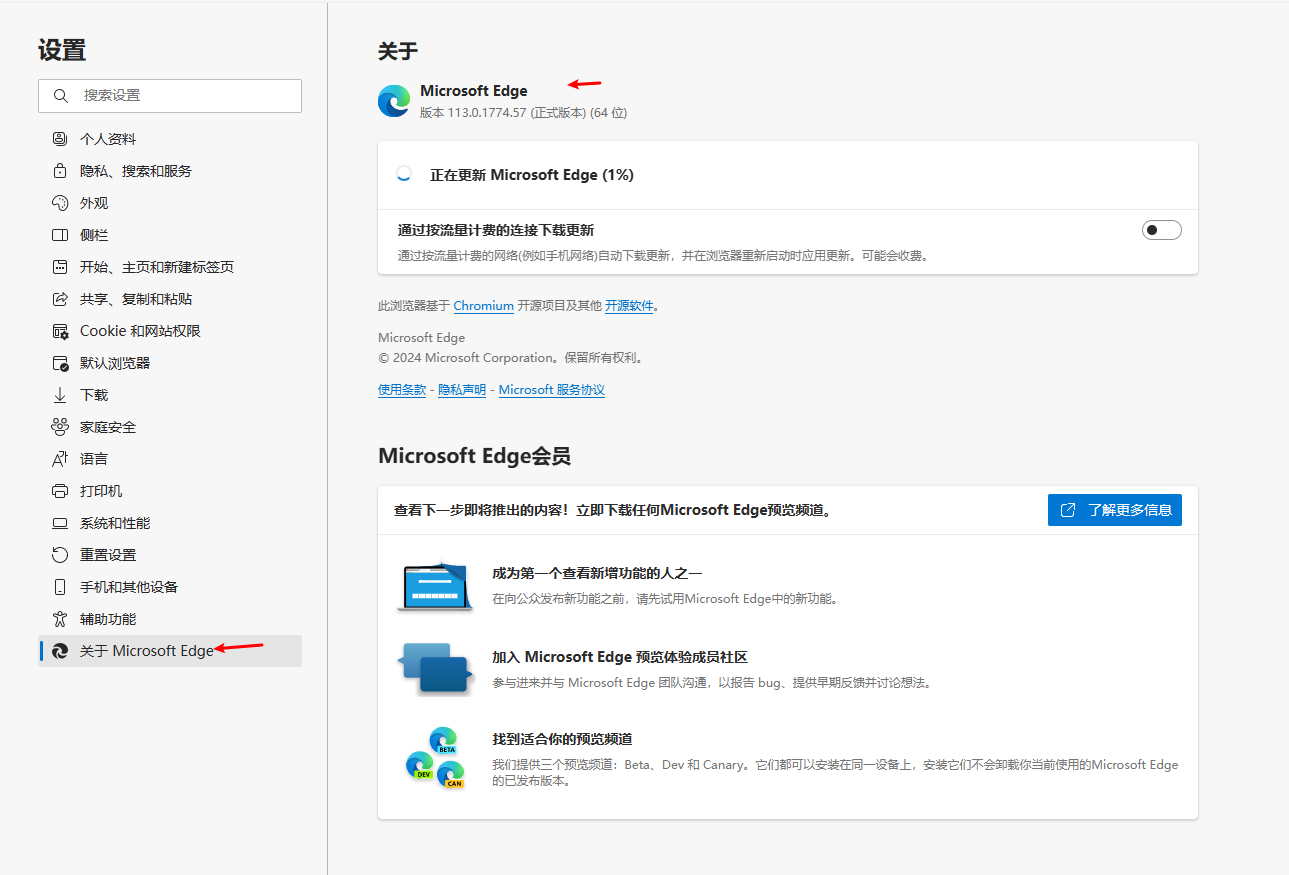Open the 使用条款 link
Viewport: 1289px width, 875px height.
pos(402,390)
